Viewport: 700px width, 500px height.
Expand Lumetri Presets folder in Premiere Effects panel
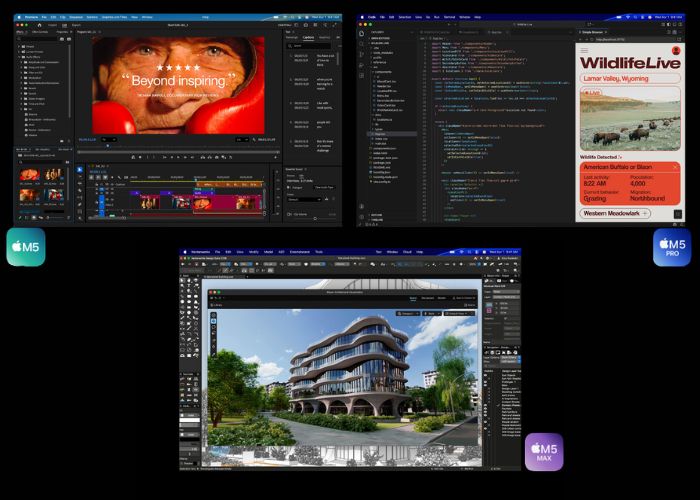point(19,52)
